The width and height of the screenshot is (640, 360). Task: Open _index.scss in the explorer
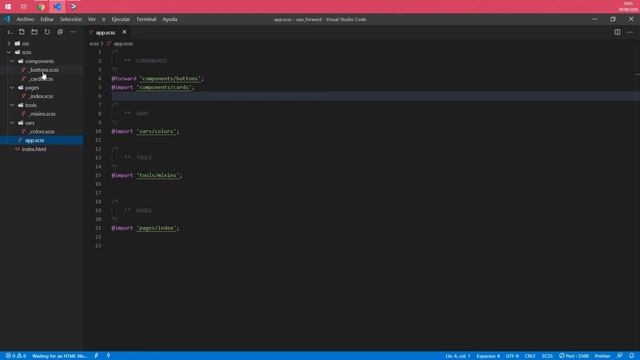pyautogui.click(x=42, y=96)
